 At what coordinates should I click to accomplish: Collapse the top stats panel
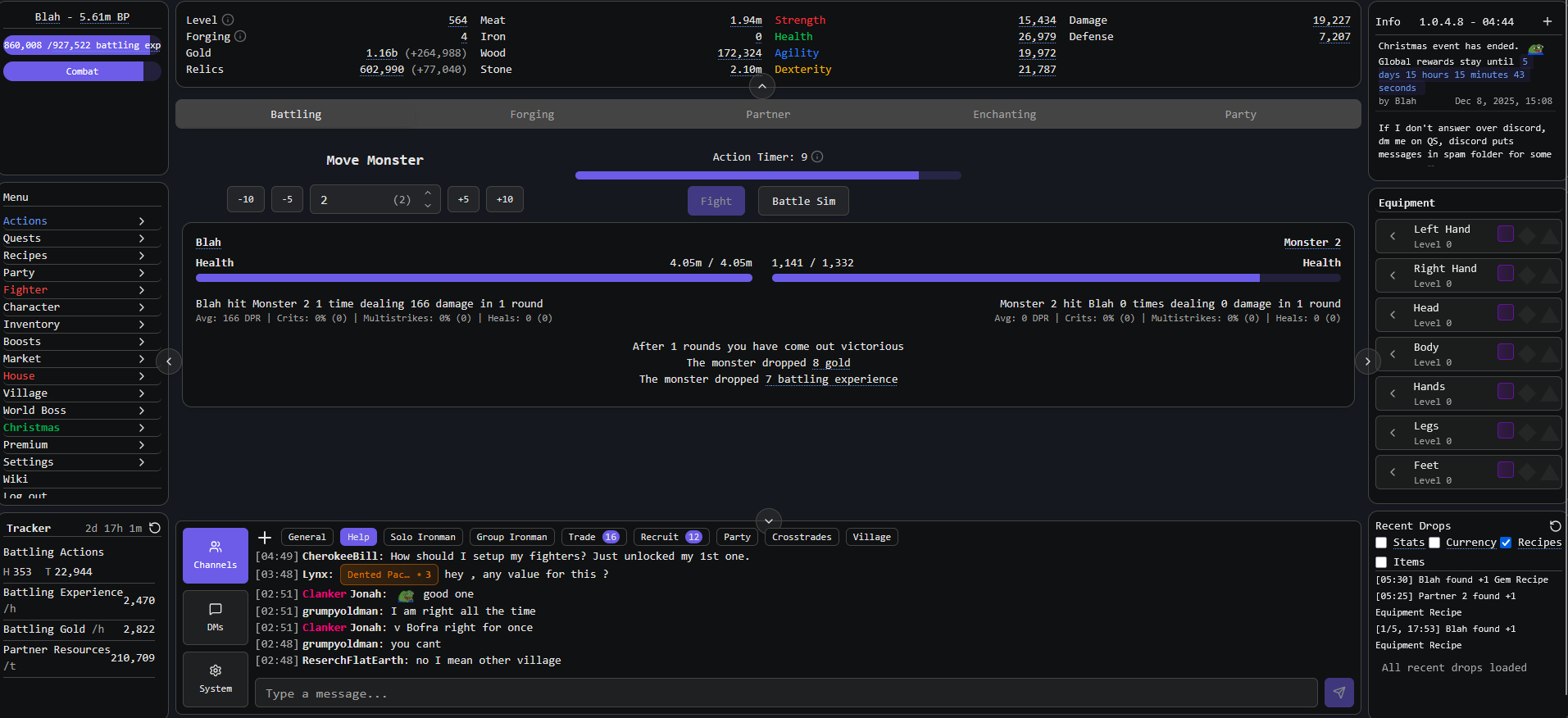tap(762, 86)
